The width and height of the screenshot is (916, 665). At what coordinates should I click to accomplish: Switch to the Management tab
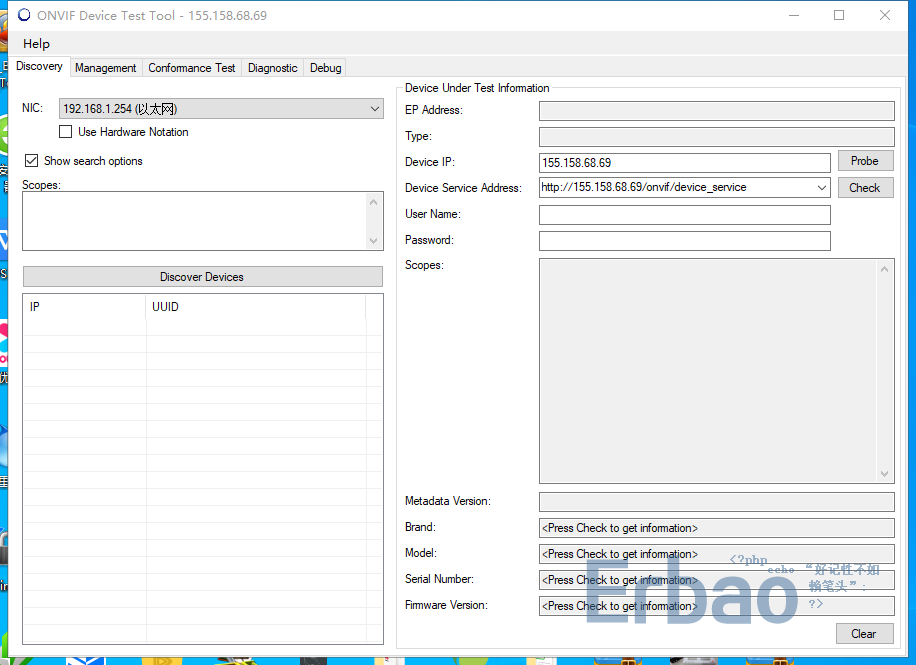tap(105, 68)
